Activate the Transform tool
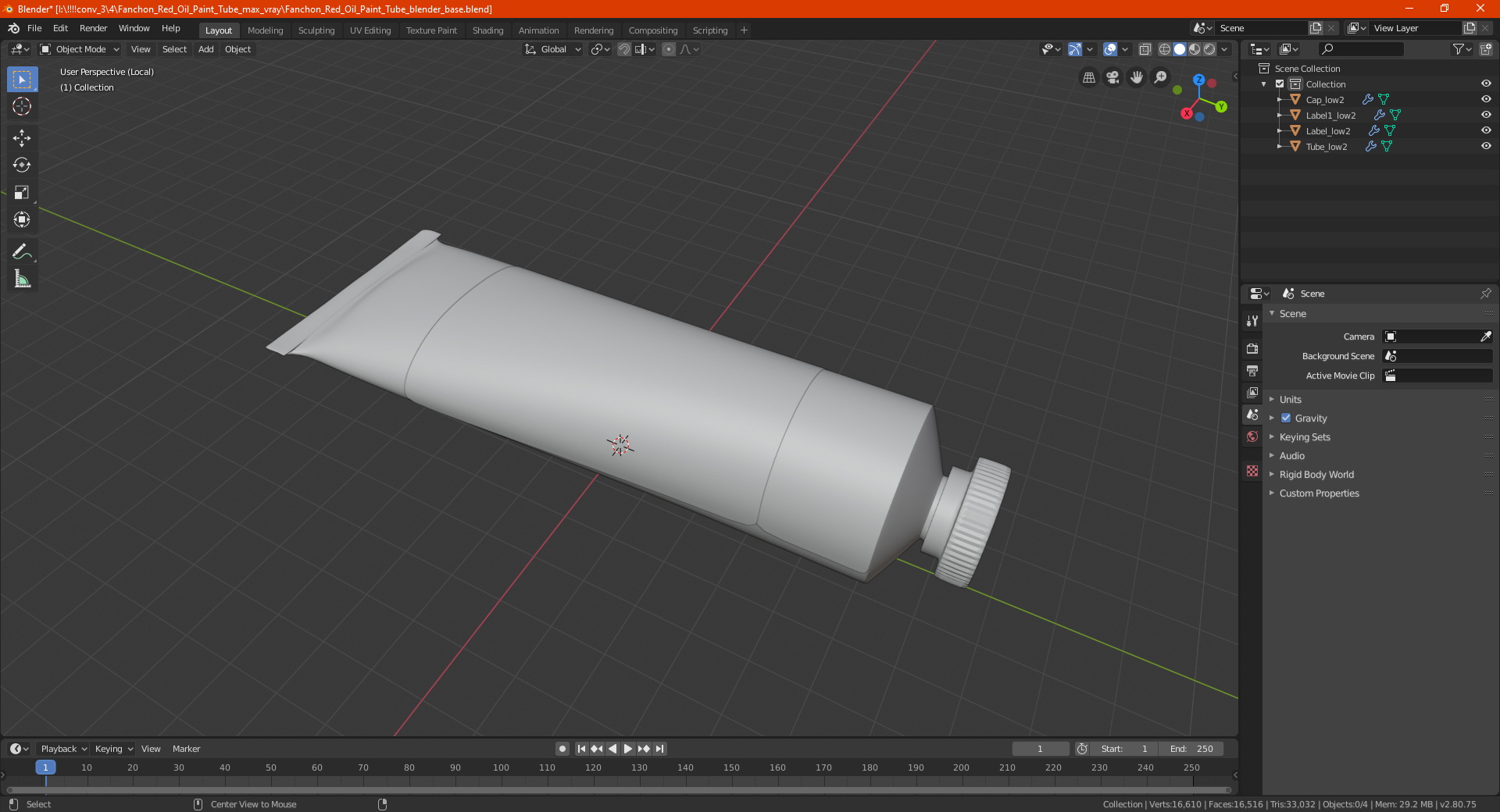 click(22, 220)
